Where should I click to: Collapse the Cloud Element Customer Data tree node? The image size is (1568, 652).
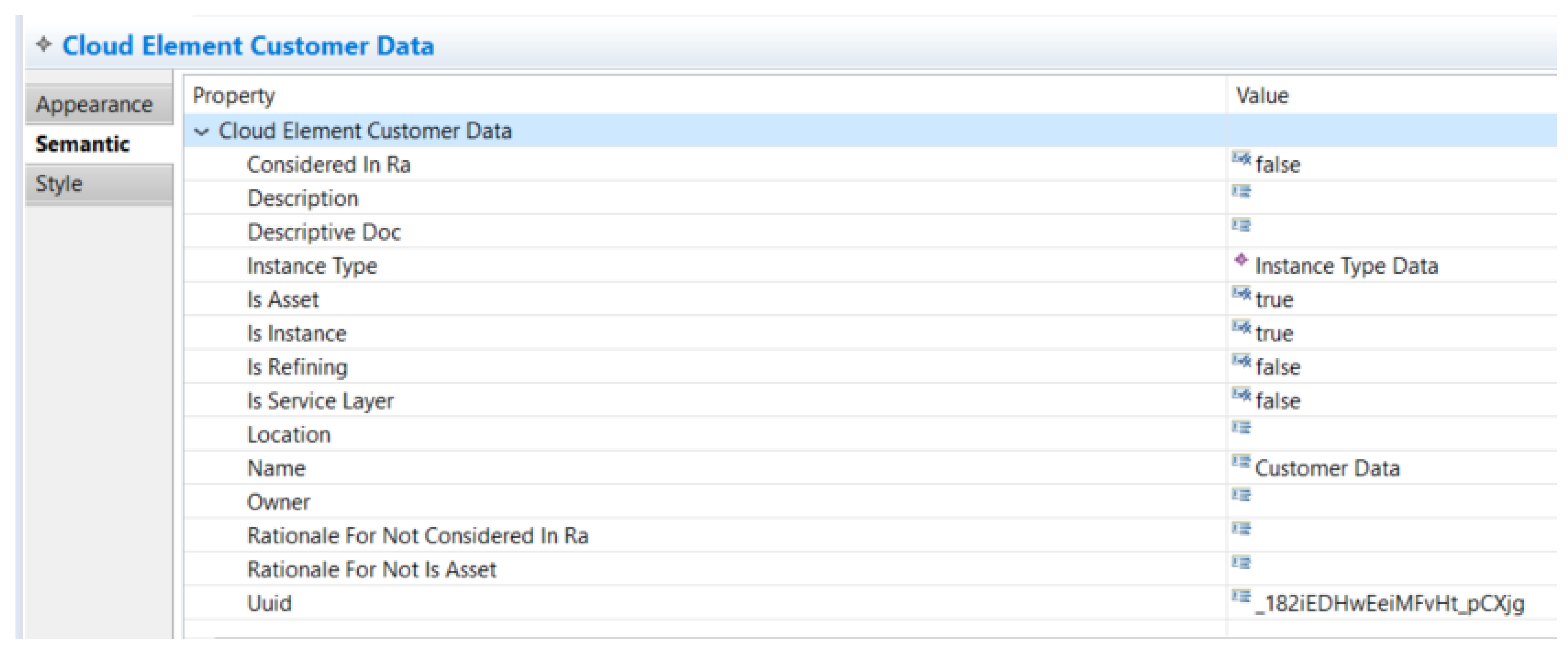(x=201, y=131)
